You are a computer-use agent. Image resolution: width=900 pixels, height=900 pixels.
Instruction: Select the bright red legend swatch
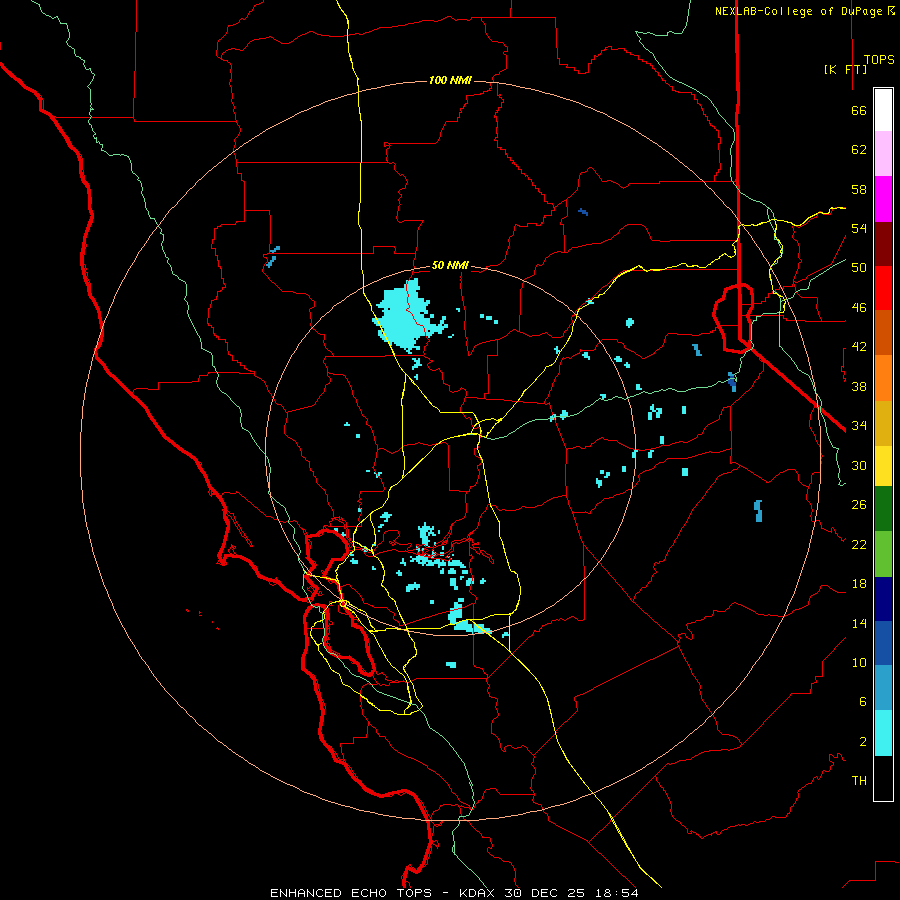coord(883,288)
